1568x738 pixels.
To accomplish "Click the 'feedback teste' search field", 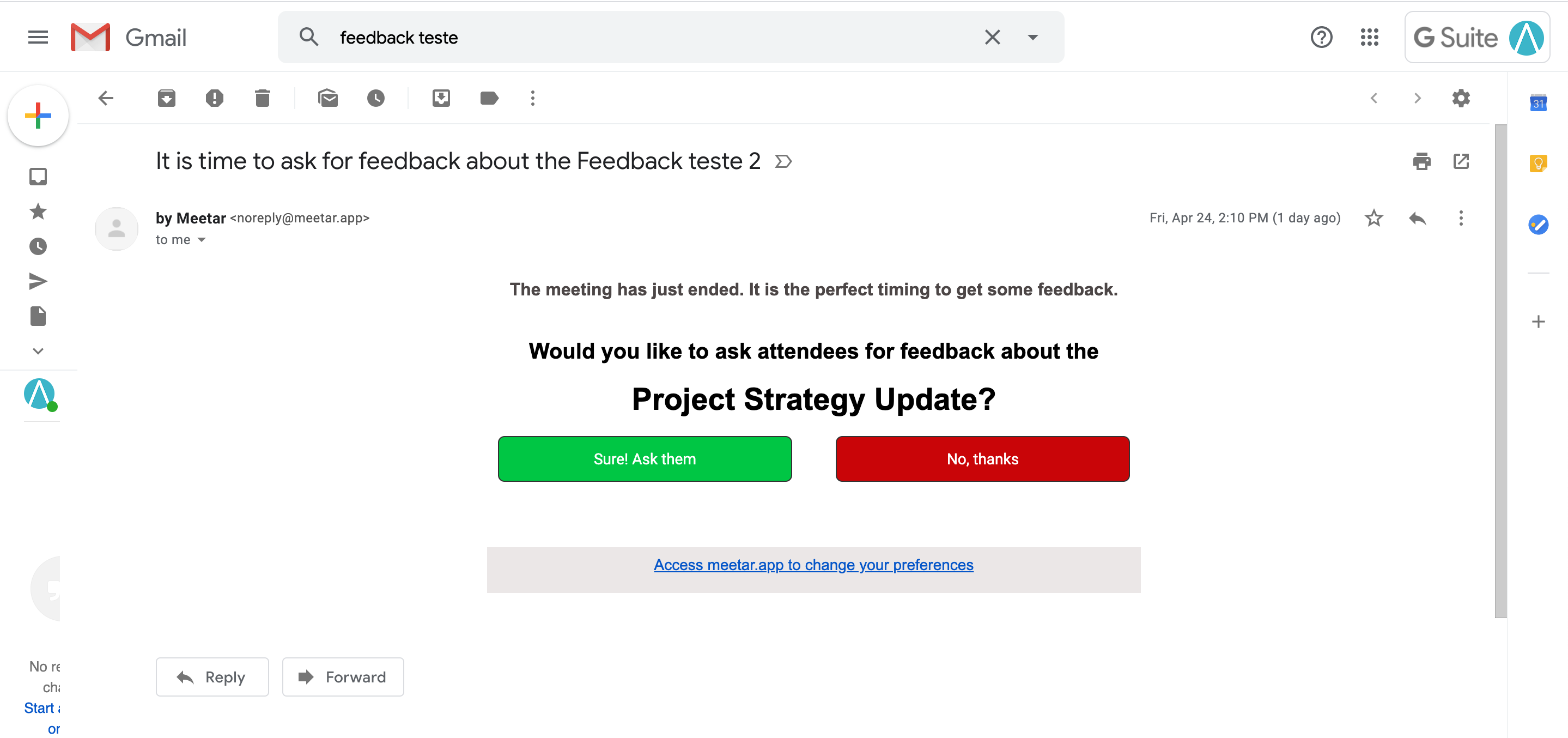I will 639,37.
